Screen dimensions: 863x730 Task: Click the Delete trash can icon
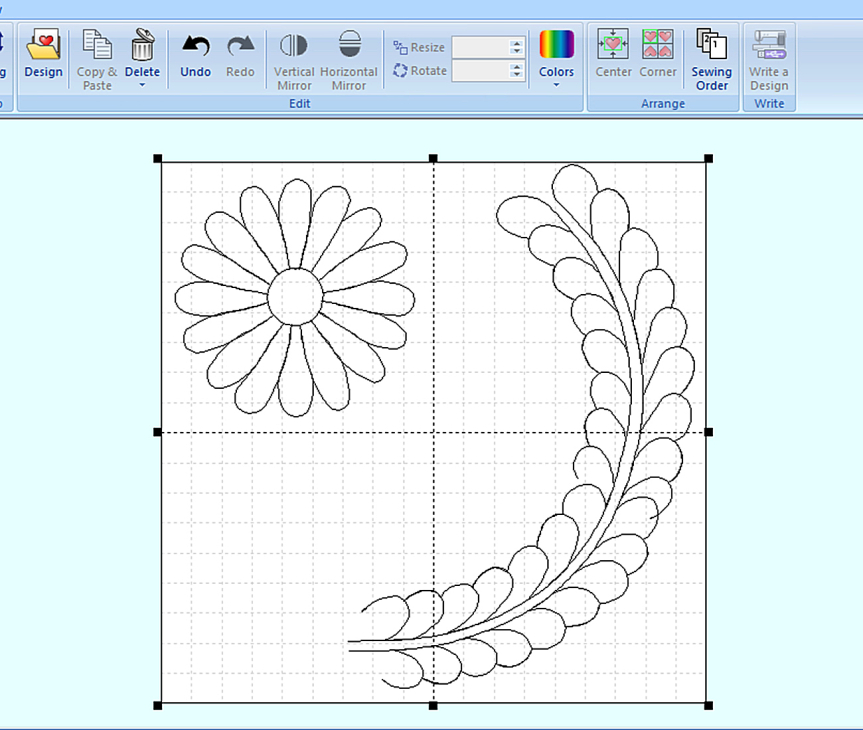142,45
